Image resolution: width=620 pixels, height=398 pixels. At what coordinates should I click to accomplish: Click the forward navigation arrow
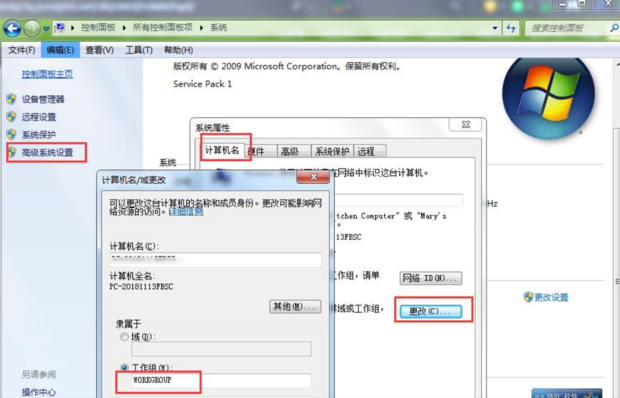[32, 28]
